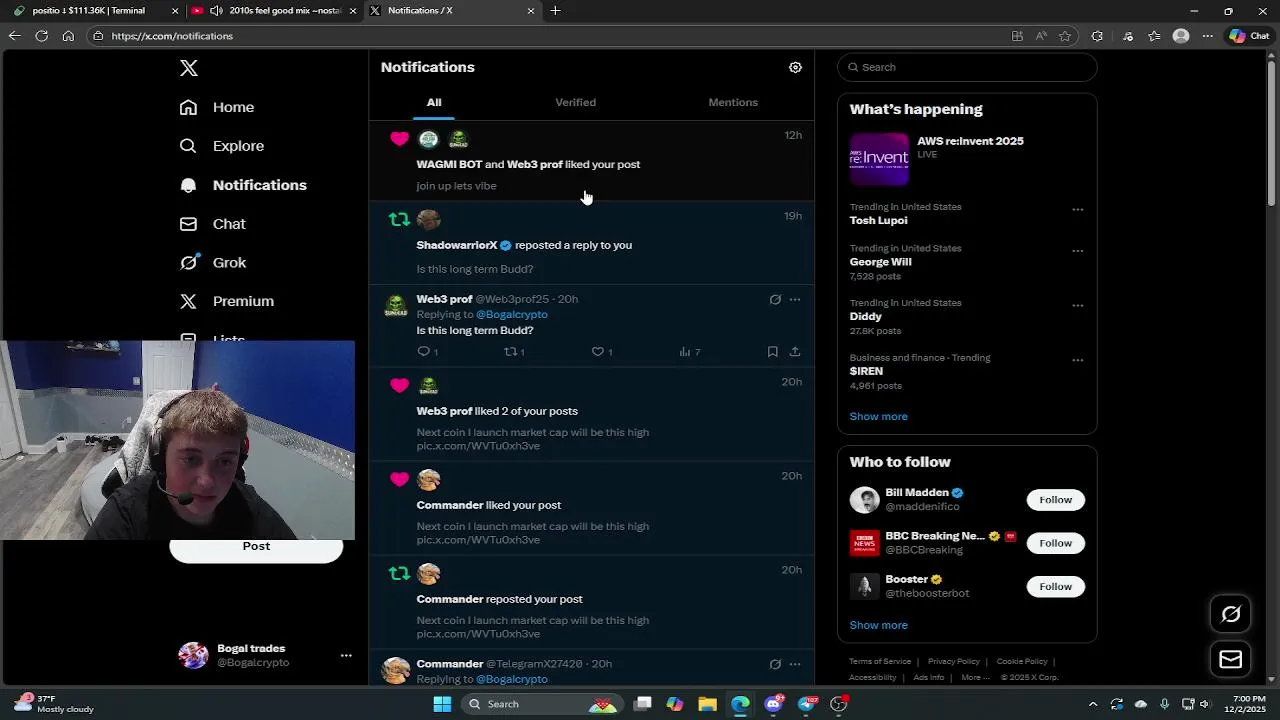
Task: Open Premium from the sidebar
Action: [227, 301]
